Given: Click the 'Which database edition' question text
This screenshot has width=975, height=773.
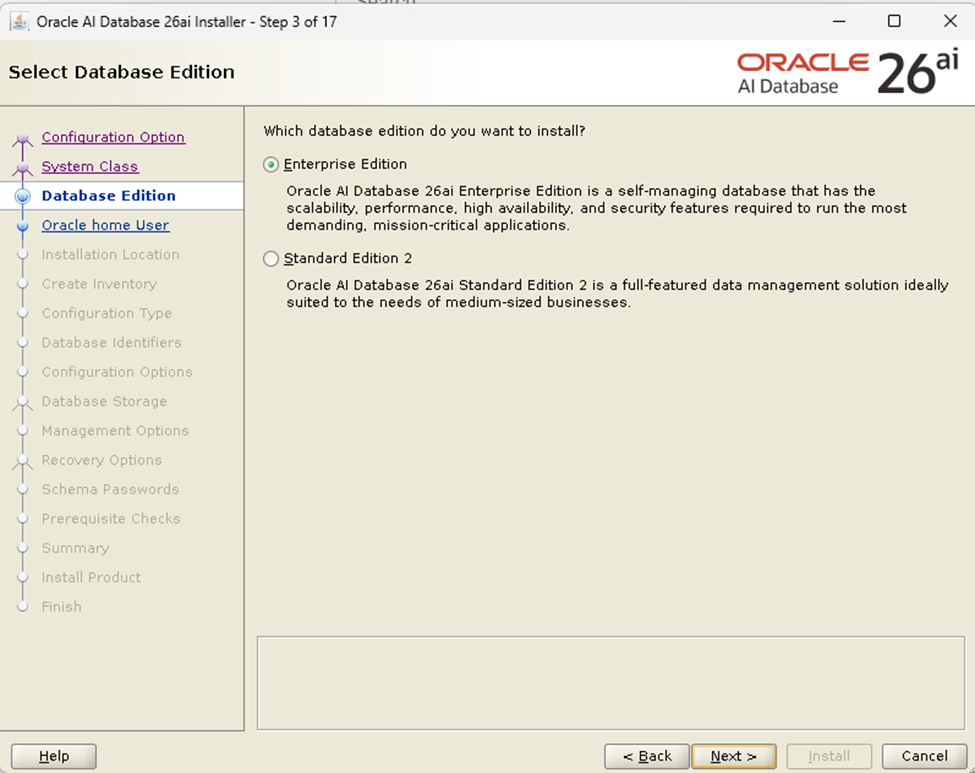Looking at the screenshot, I should (424, 131).
